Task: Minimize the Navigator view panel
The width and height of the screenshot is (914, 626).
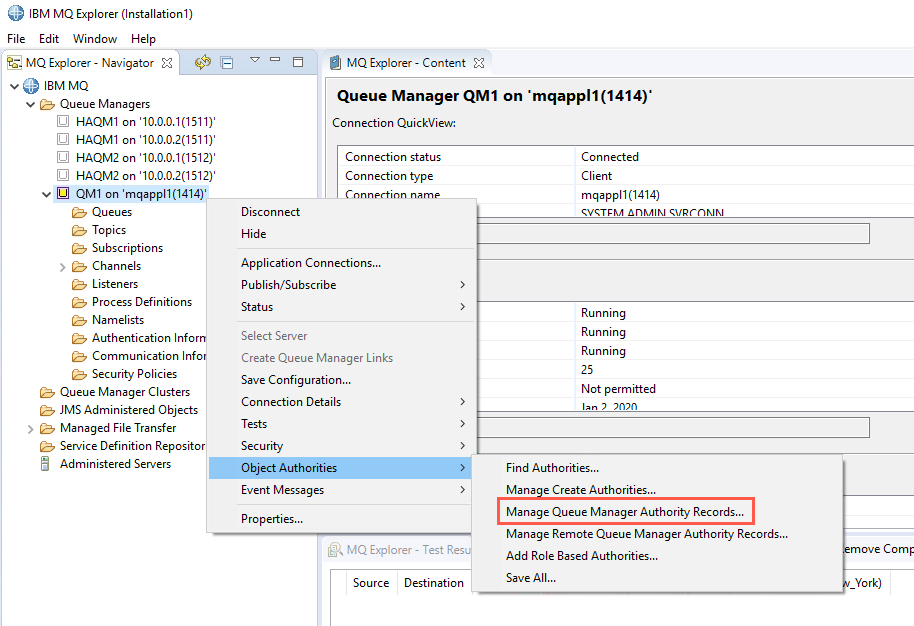Action: point(275,59)
